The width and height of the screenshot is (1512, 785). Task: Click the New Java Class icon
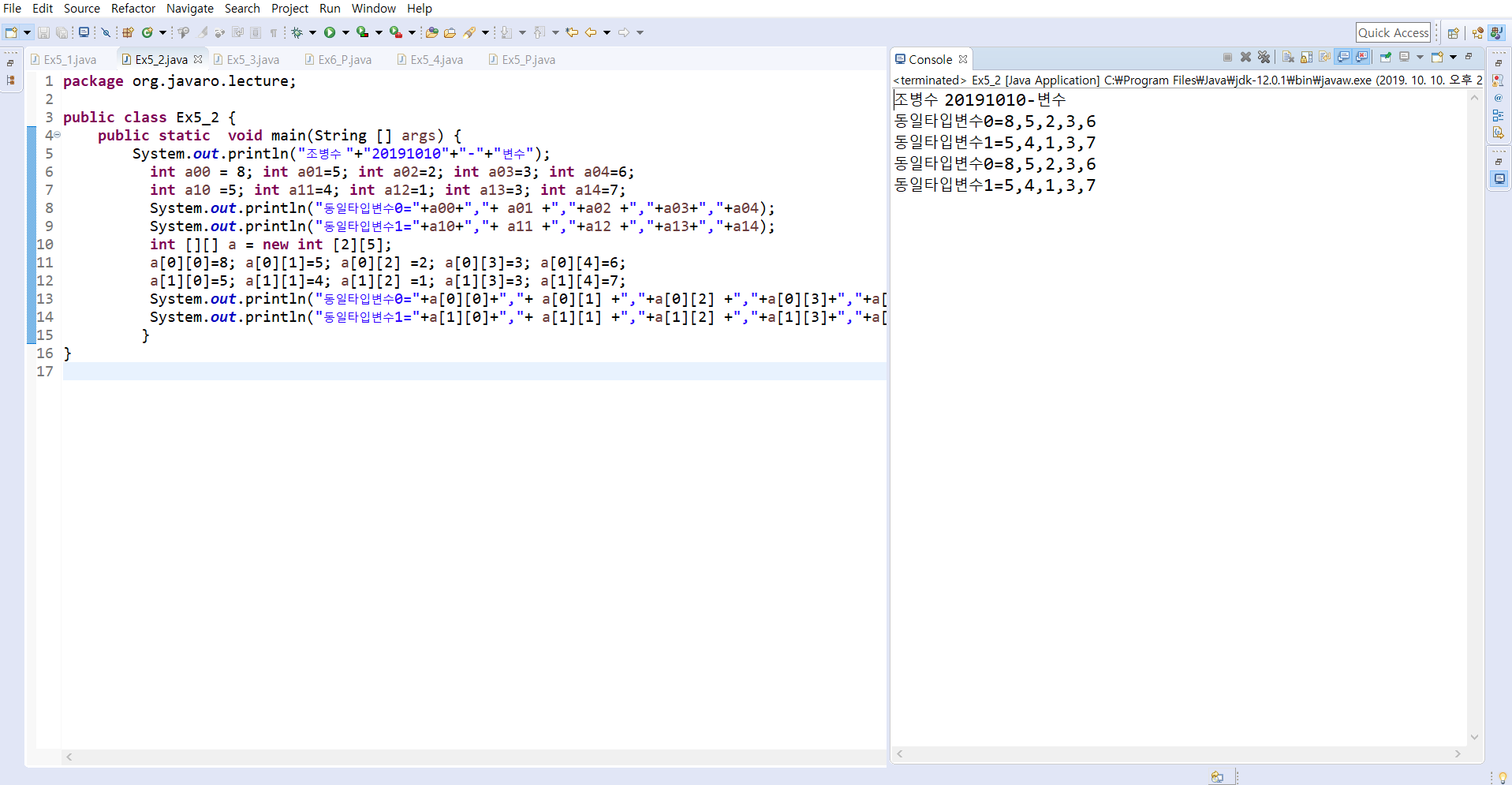(x=147, y=32)
